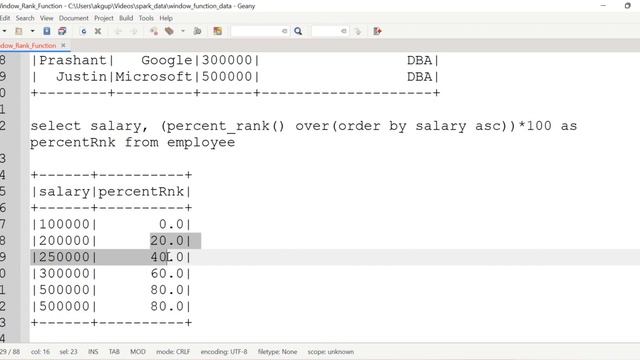
Task: Navigate forward using the right arrow icon
Action: point(133,31)
